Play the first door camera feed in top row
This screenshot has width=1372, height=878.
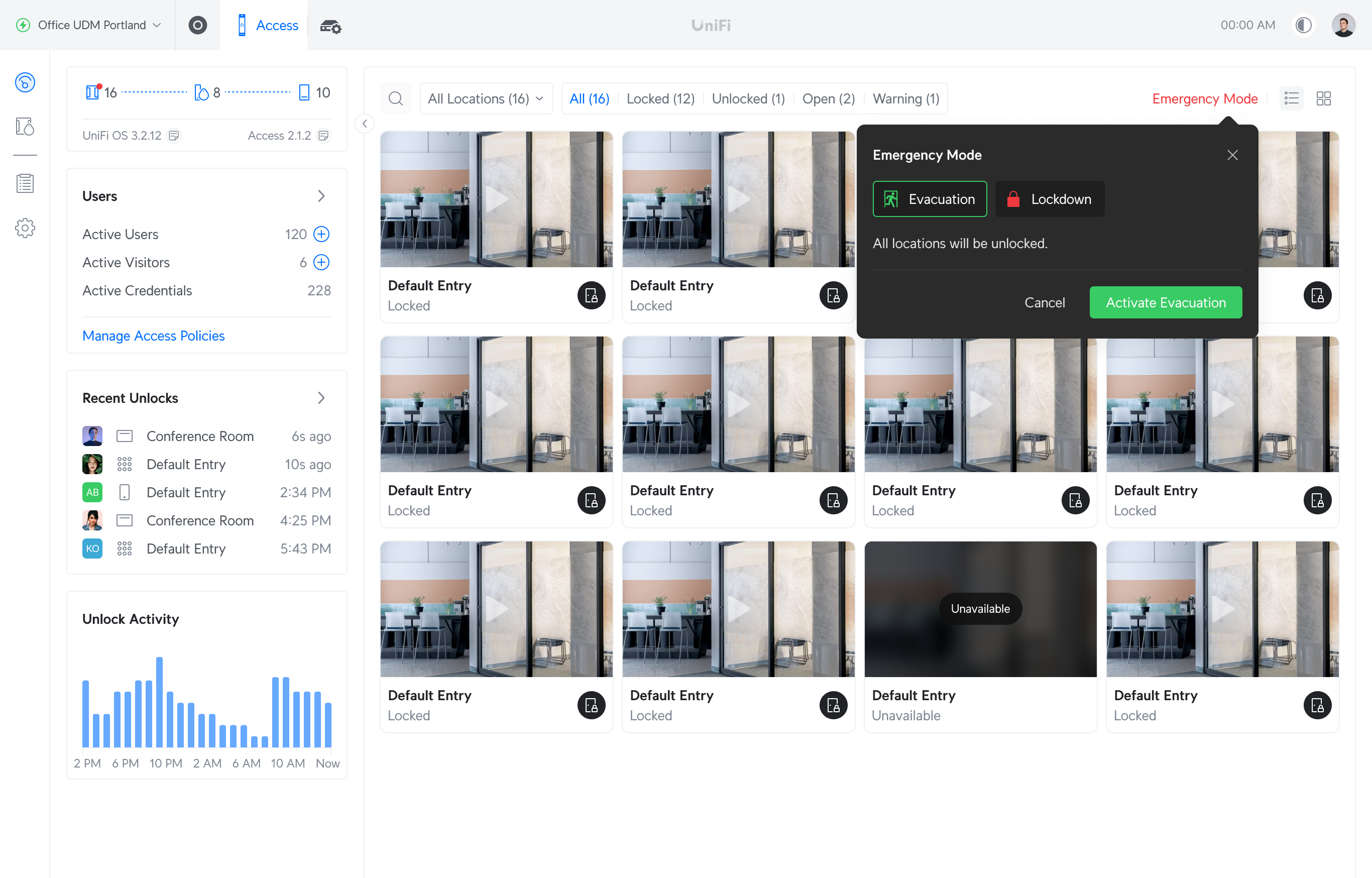tap(497, 199)
